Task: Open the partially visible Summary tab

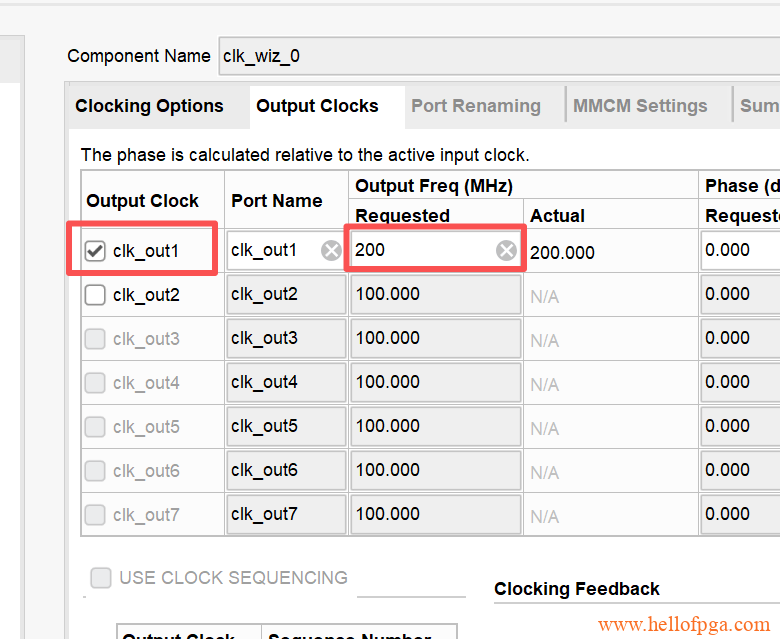Action: (758, 106)
